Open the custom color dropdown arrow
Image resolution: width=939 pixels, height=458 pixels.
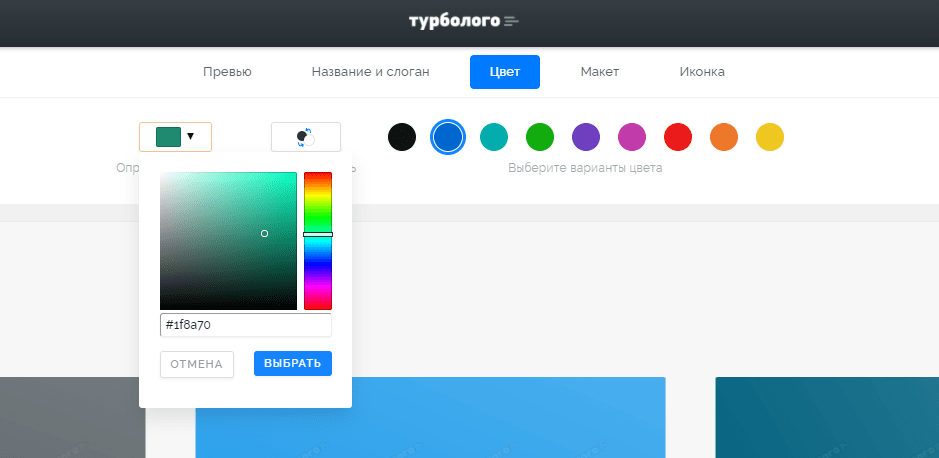tap(190, 137)
